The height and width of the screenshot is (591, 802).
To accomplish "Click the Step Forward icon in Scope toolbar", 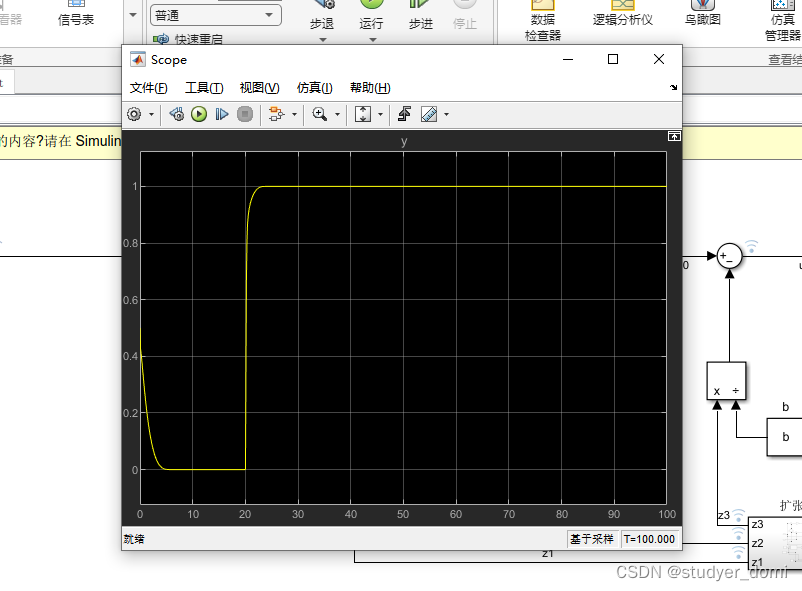I will pyautogui.click(x=221, y=114).
